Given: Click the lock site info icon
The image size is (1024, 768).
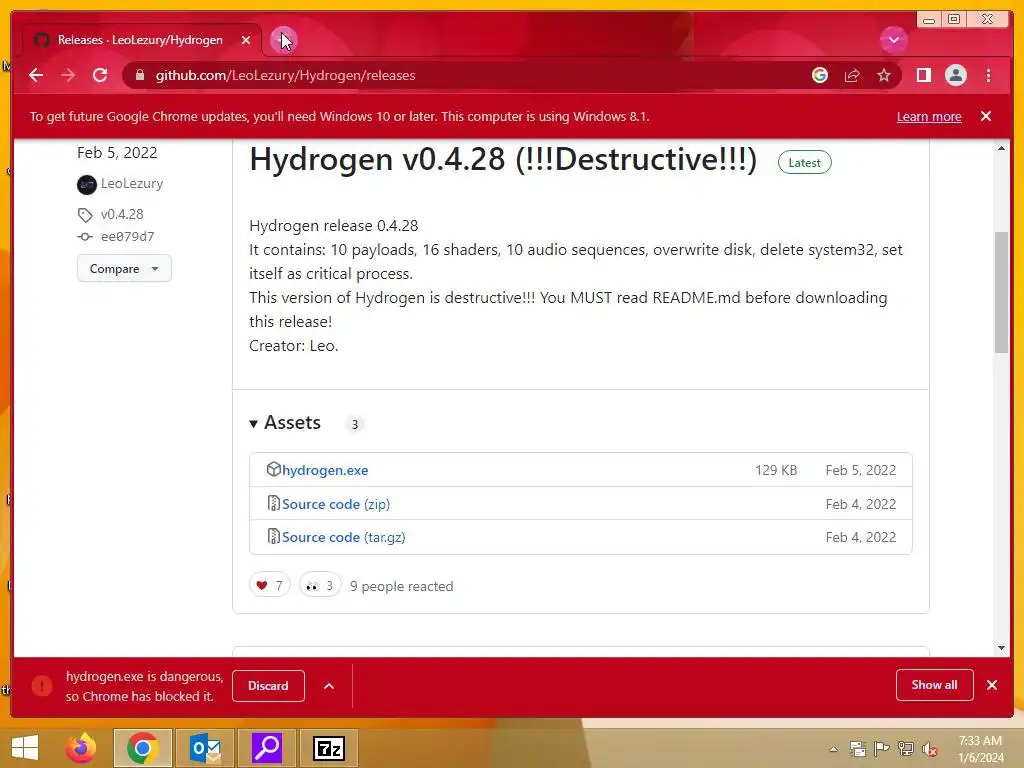Looking at the screenshot, I should (x=139, y=75).
